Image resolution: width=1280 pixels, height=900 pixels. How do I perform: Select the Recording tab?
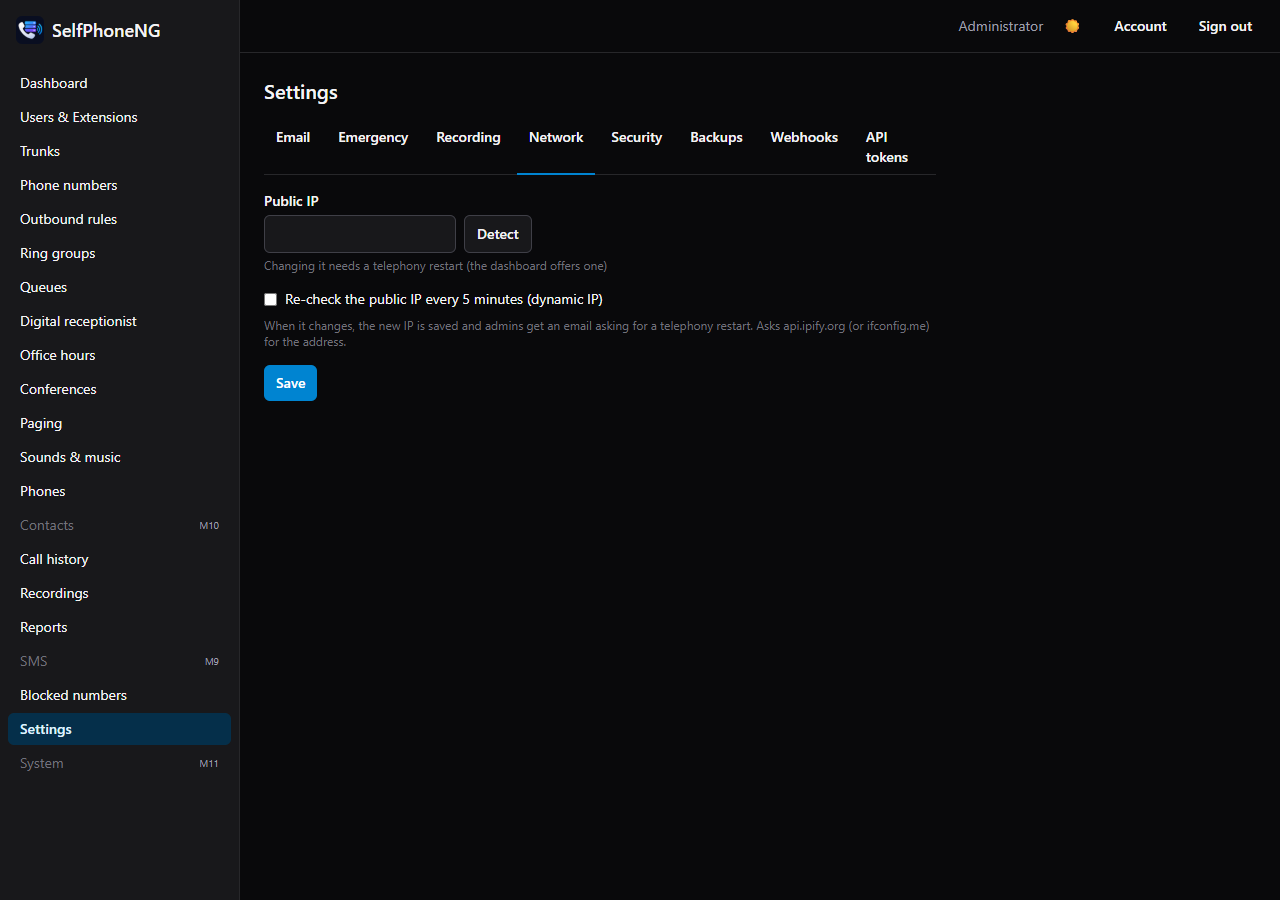[468, 137]
